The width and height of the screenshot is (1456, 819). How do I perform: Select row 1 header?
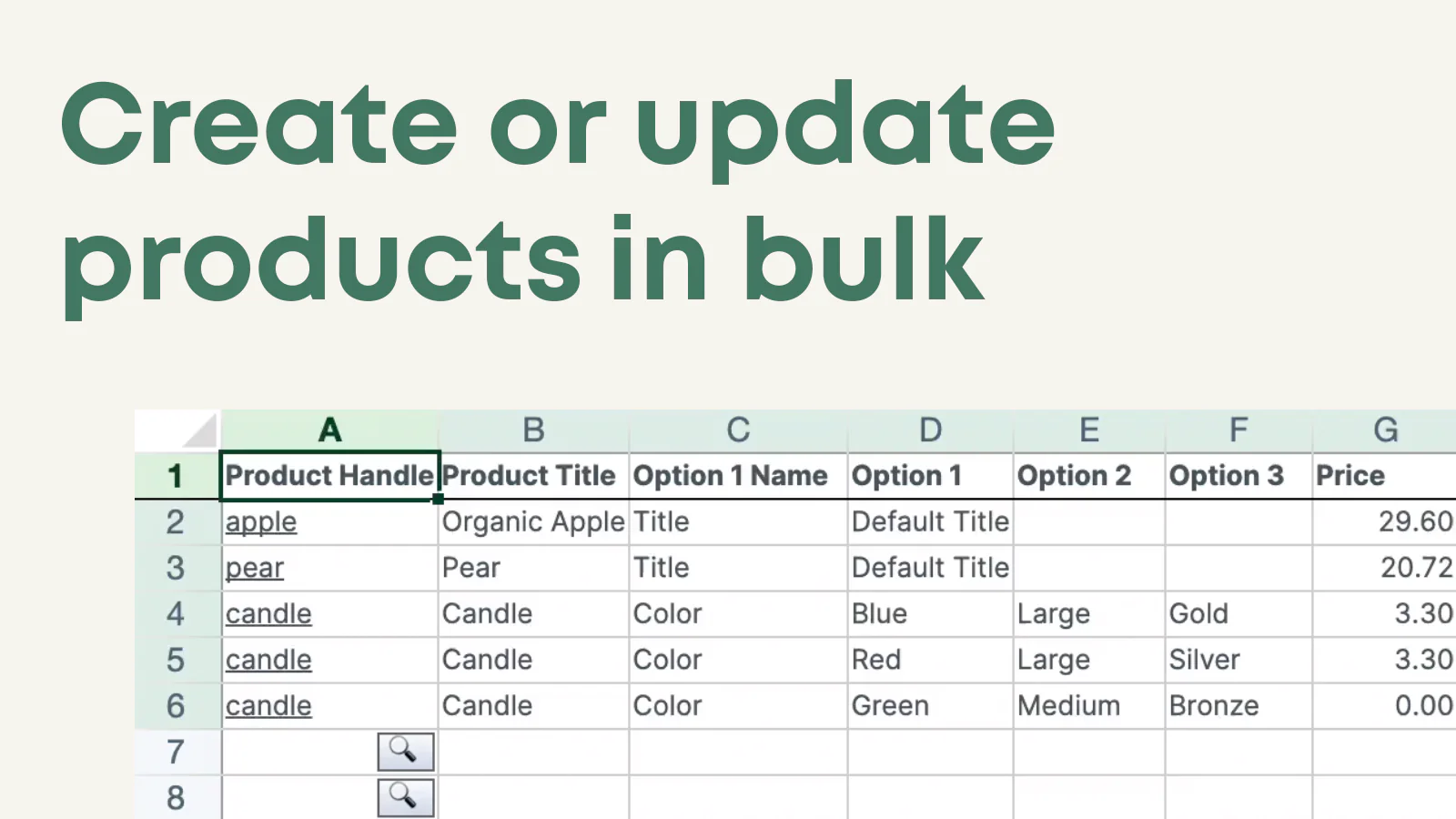pyautogui.click(x=177, y=475)
